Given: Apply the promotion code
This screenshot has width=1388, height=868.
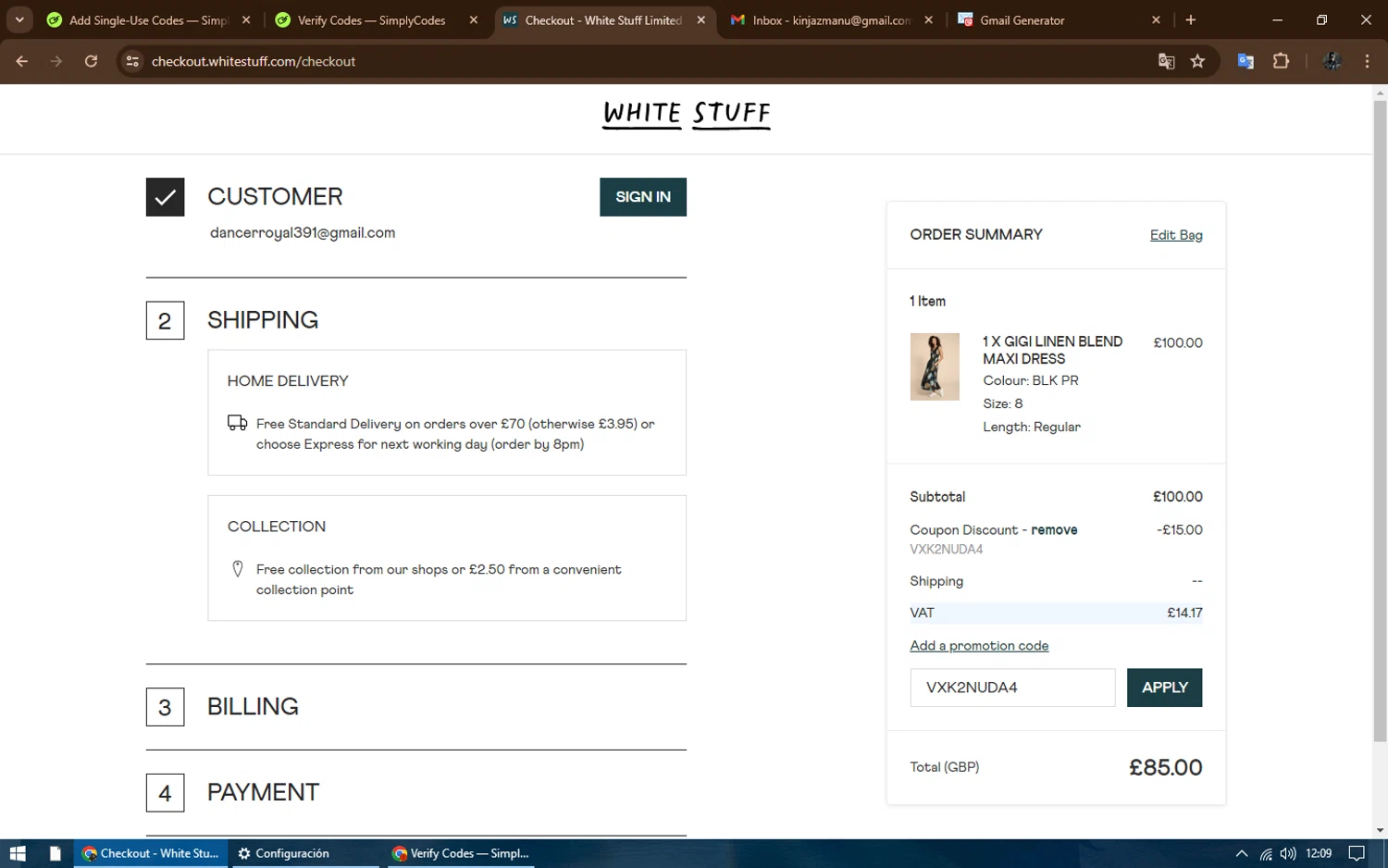Looking at the screenshot, I should point(1164,688).
